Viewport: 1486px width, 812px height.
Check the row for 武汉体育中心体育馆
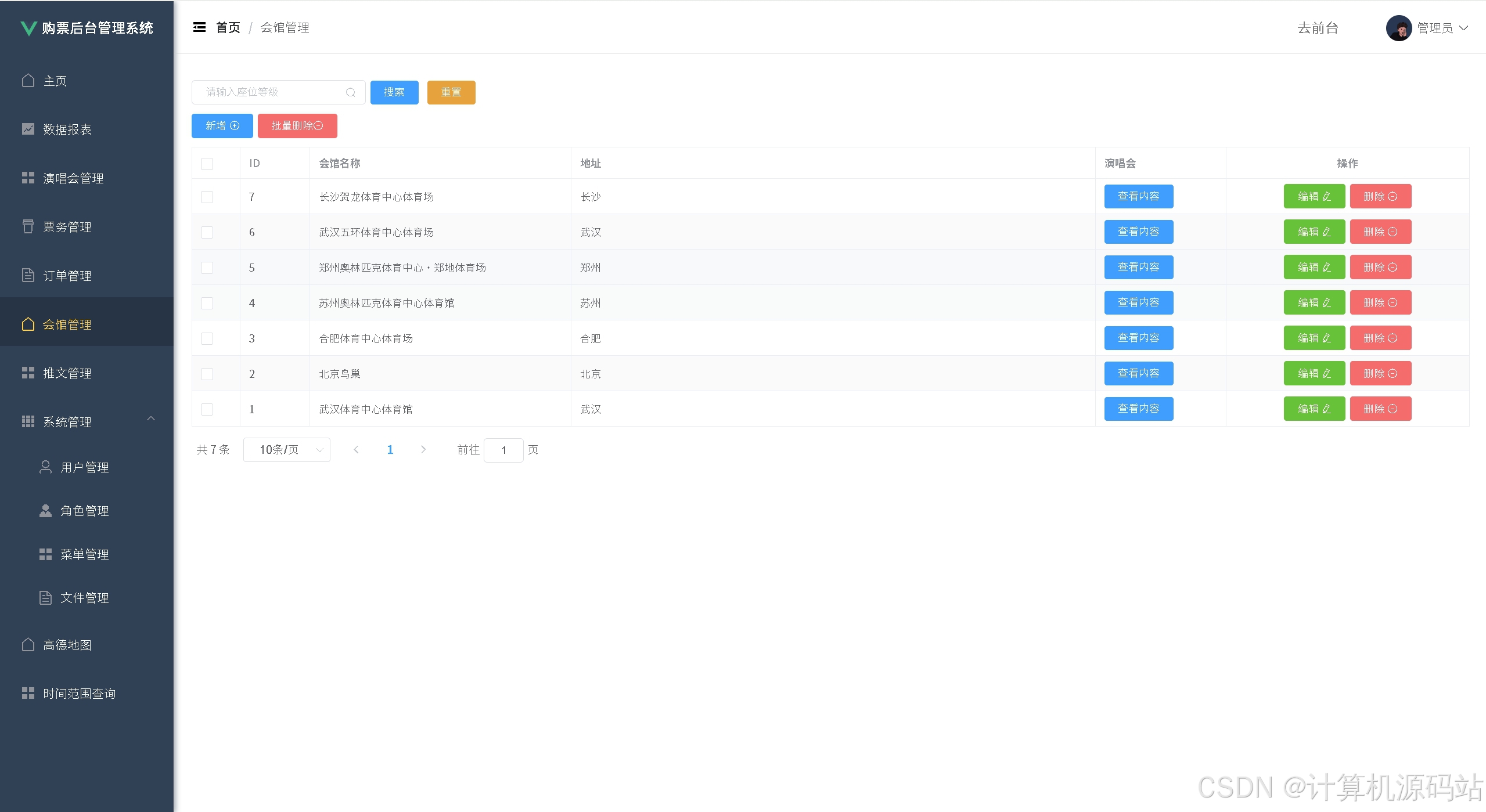coord(207,409)
